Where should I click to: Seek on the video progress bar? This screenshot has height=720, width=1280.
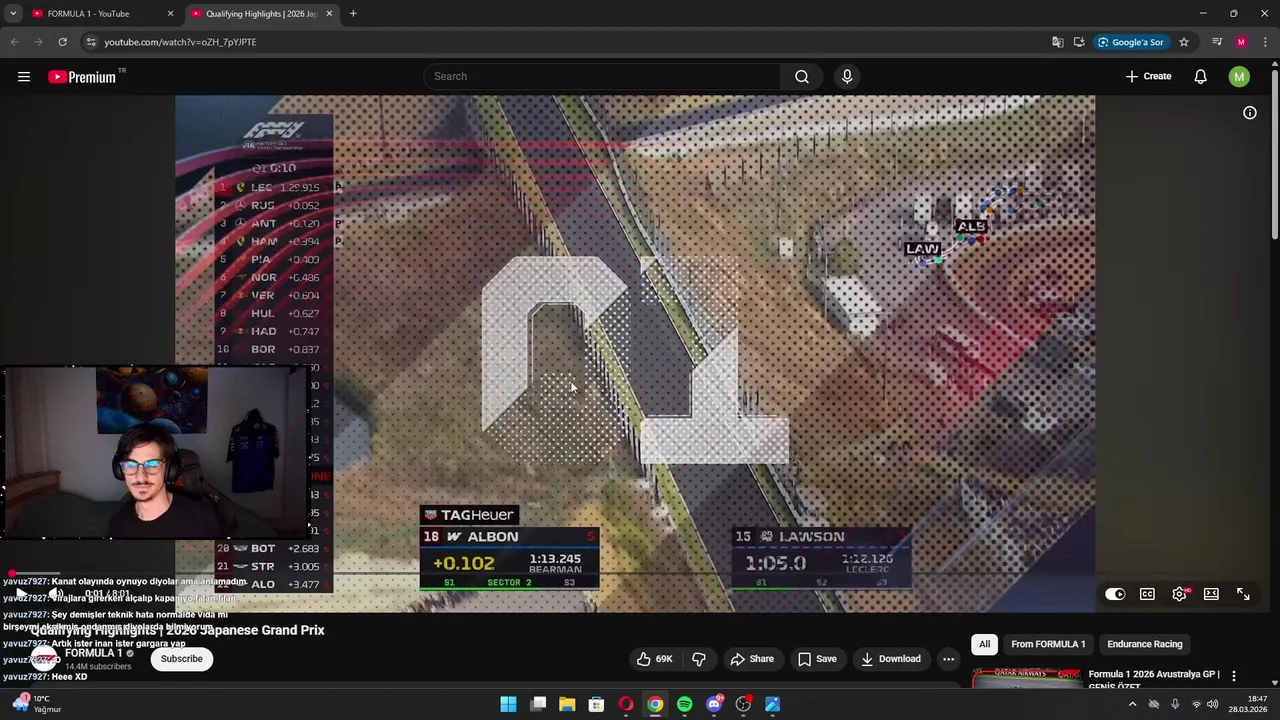[x=635, y=573]
